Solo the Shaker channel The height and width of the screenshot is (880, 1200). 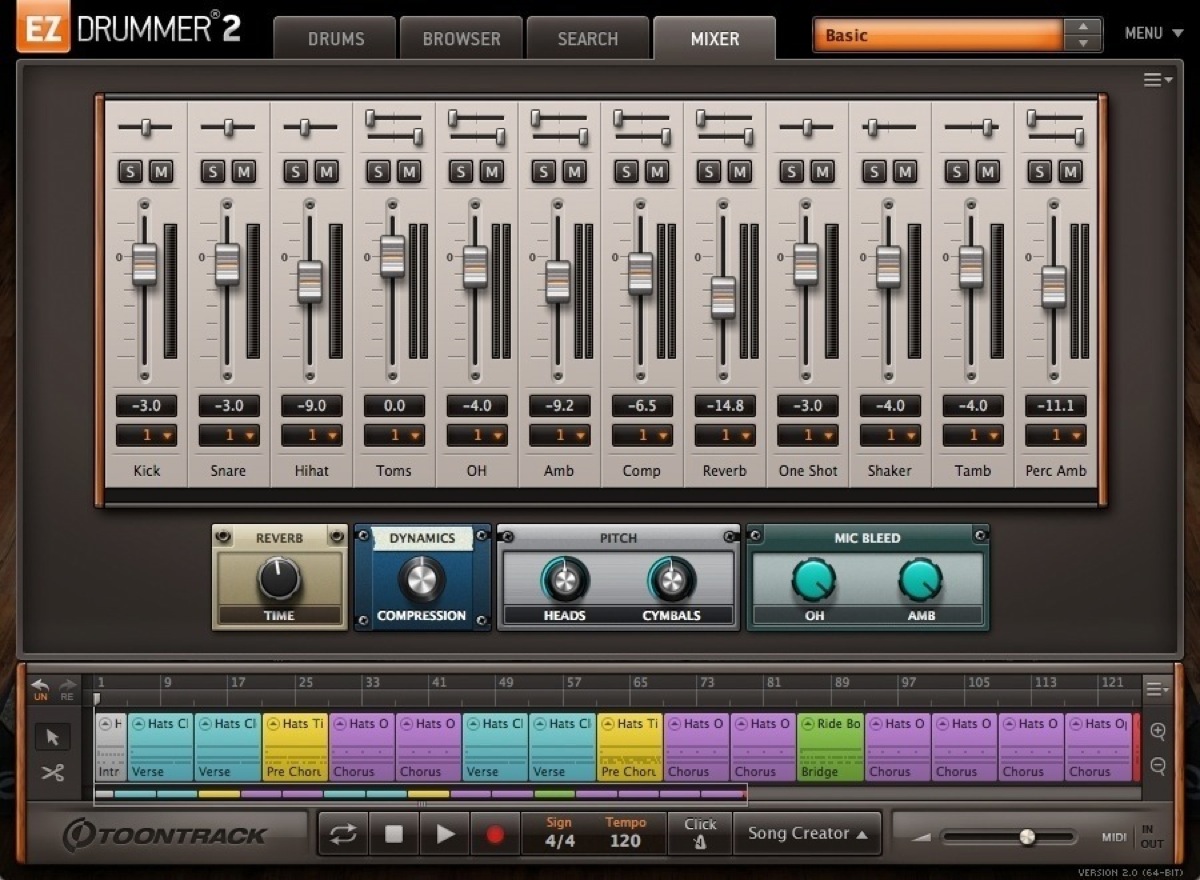(874, 172)
